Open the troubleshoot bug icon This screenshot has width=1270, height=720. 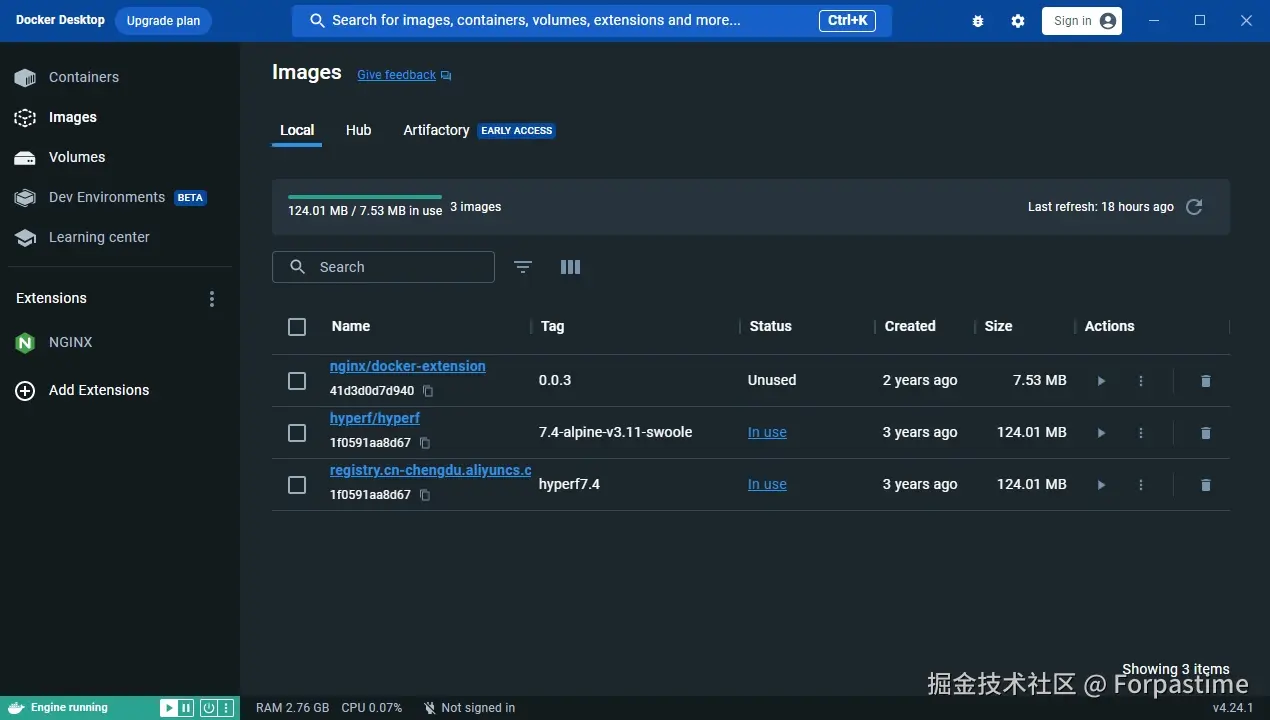tap(978, 21)
